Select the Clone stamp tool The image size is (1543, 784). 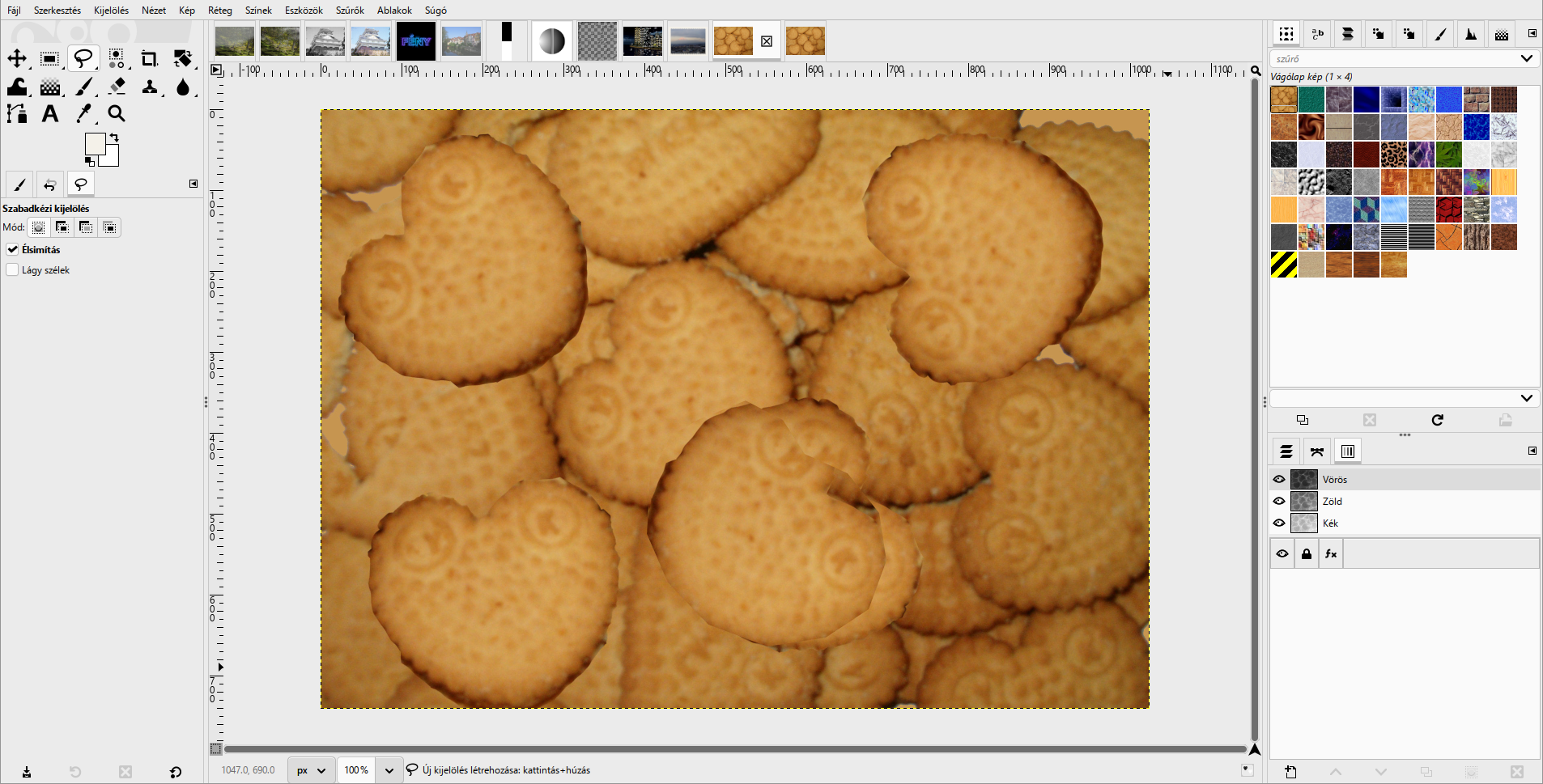click(x=150, y=87)
